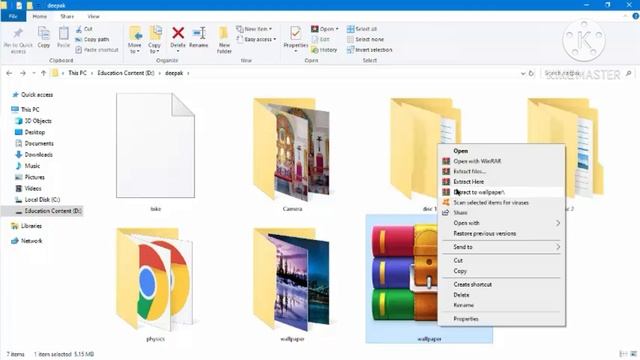Viewport: 640px width, 360px height.
Task: Click the Refresh button
Action: click(531, 73)
